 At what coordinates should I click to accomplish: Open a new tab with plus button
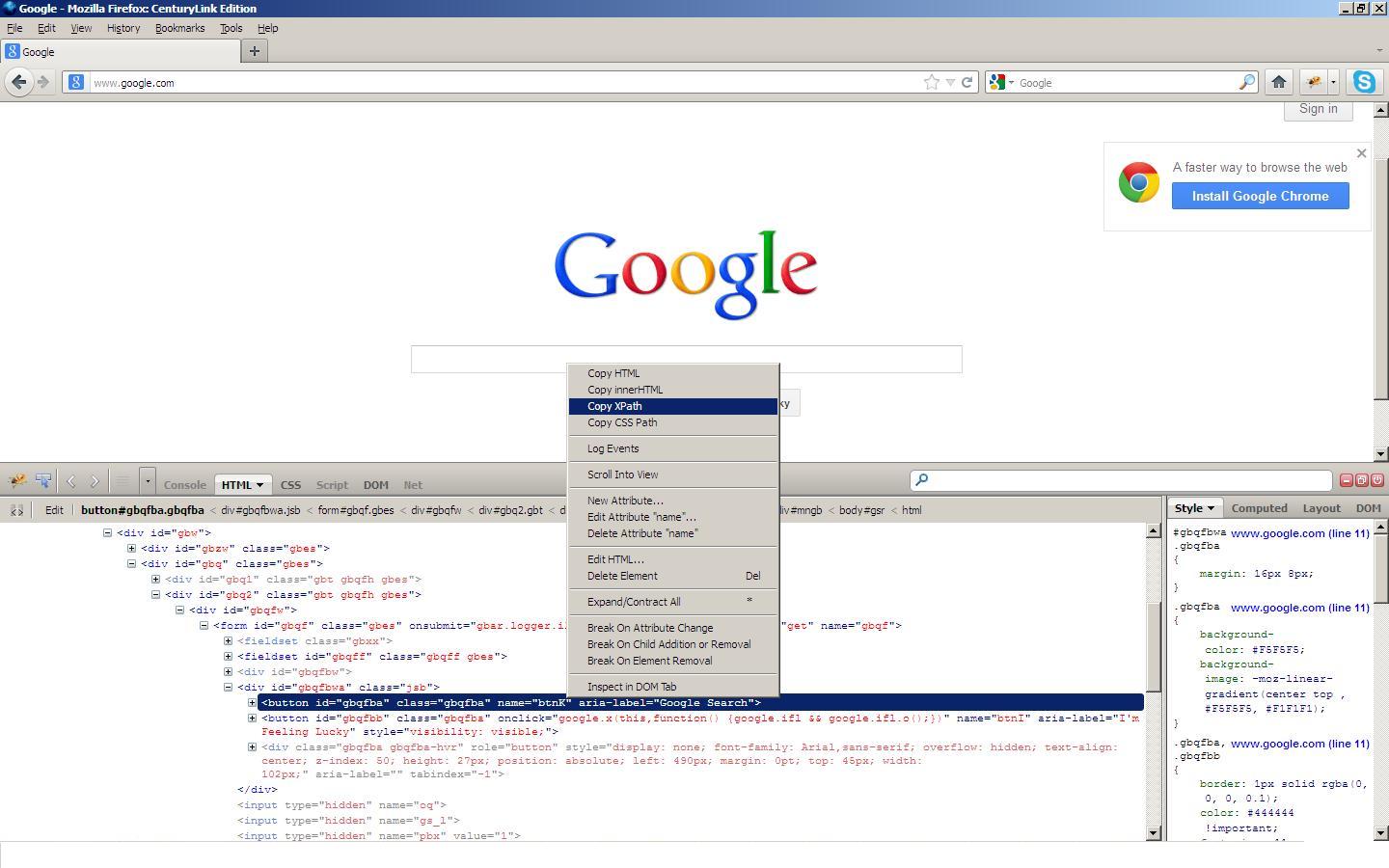click(255, 51)
